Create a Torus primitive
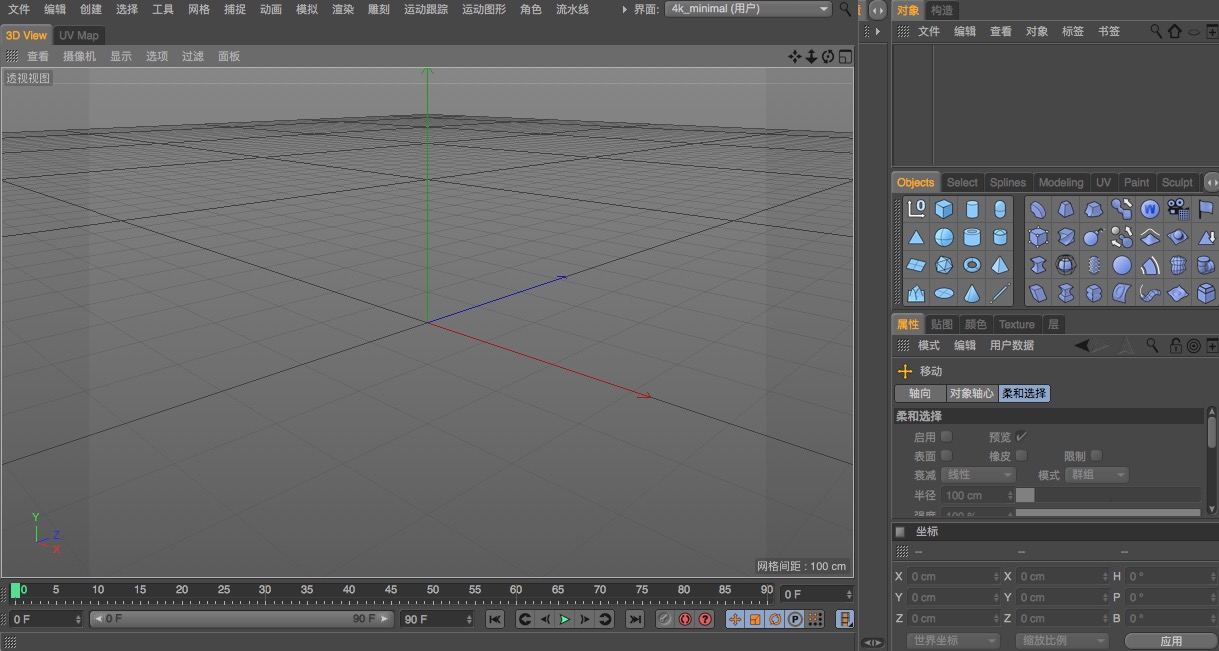Screen dimensions: 1219x651 [x=973, y=265]
